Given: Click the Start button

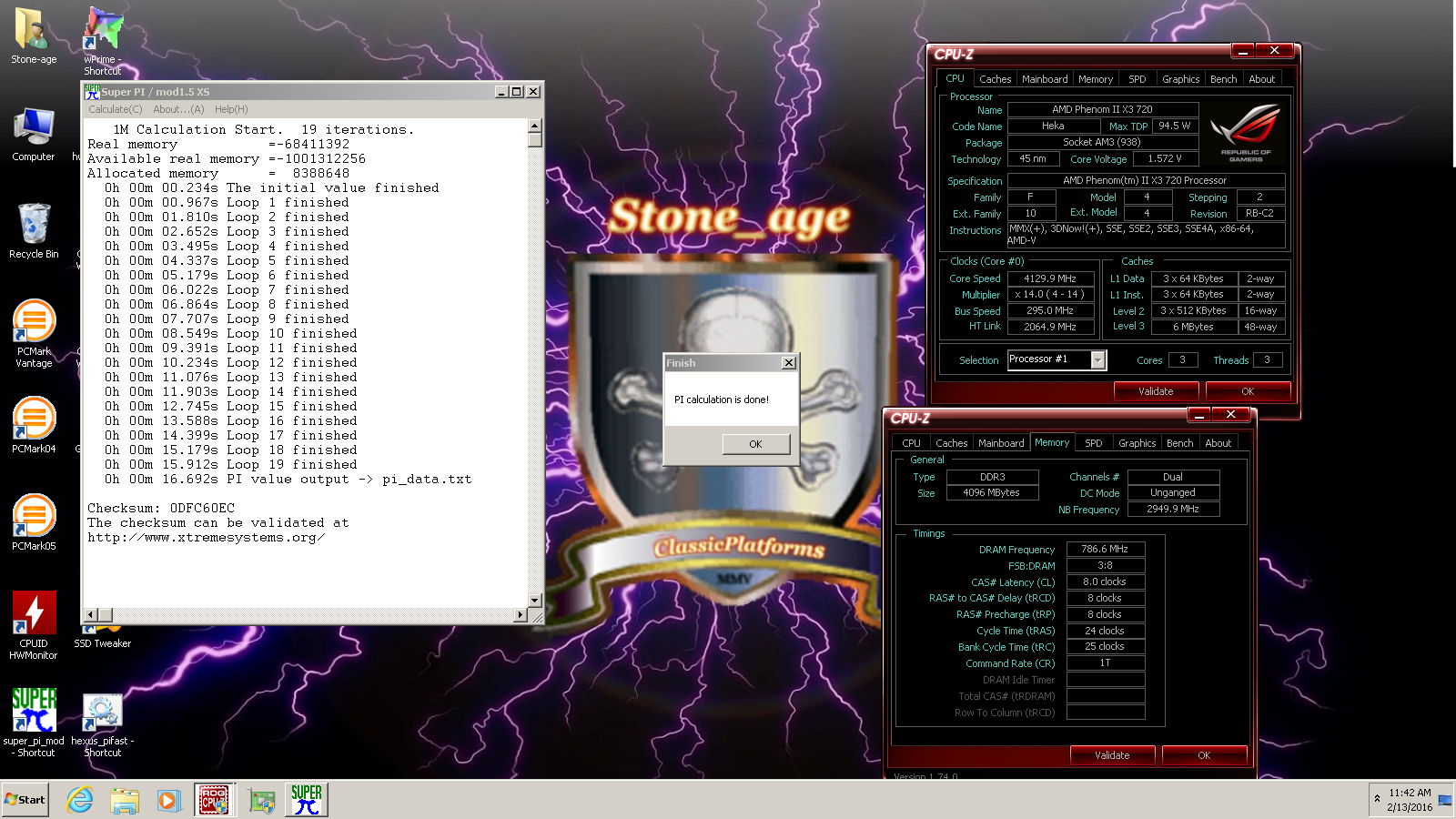Looking at the screenshot, I should [25, 800].
